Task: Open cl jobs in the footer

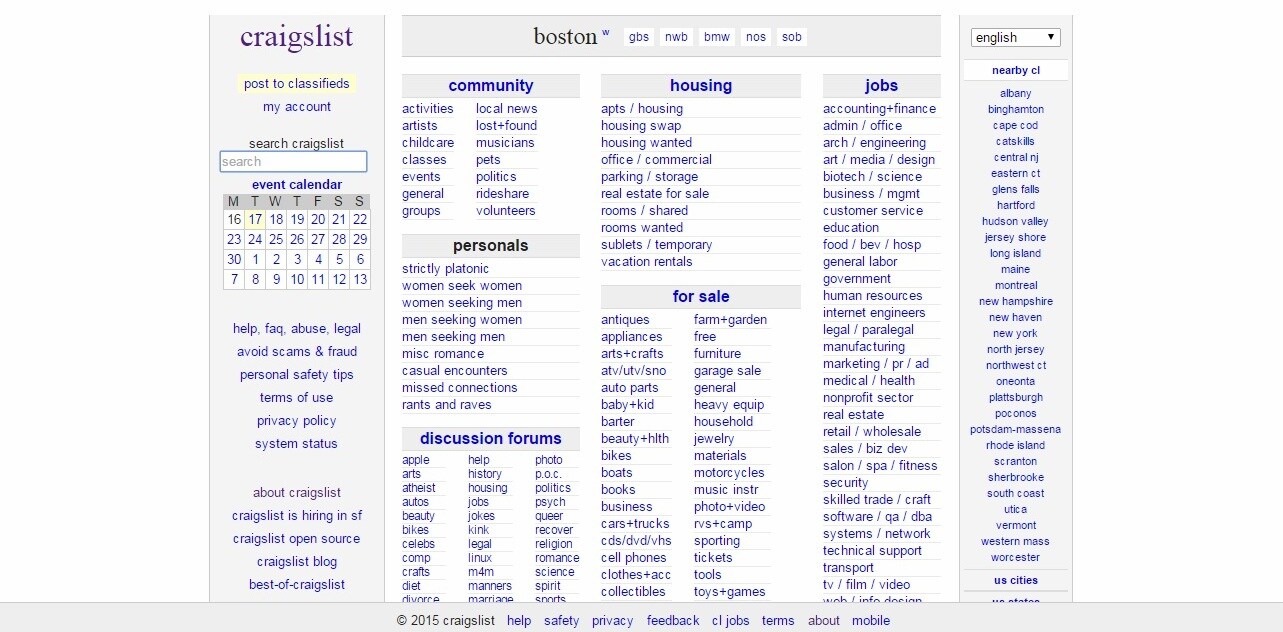Action: click(731, 621)
